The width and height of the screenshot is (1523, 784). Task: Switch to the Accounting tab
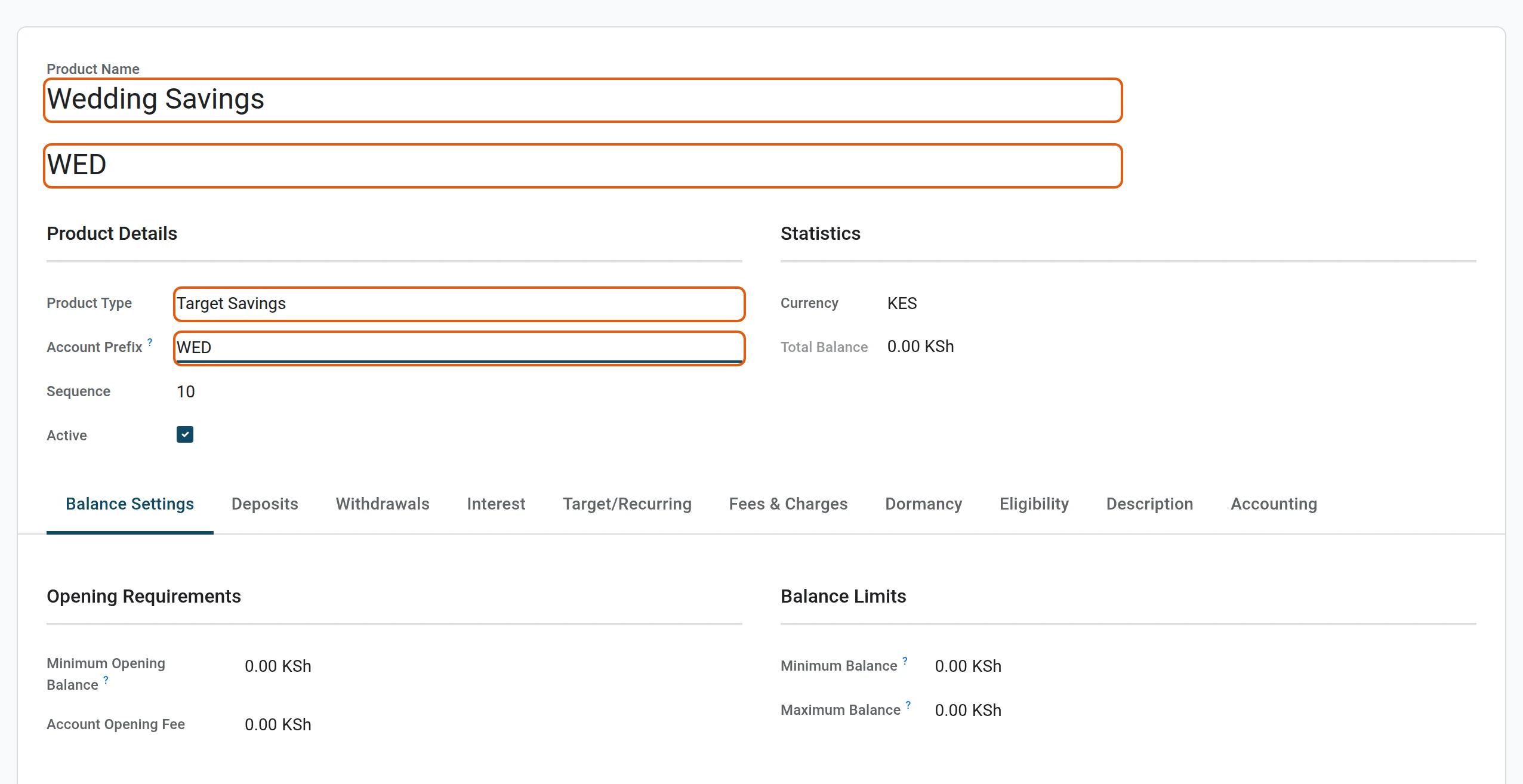coord(1274,504)
